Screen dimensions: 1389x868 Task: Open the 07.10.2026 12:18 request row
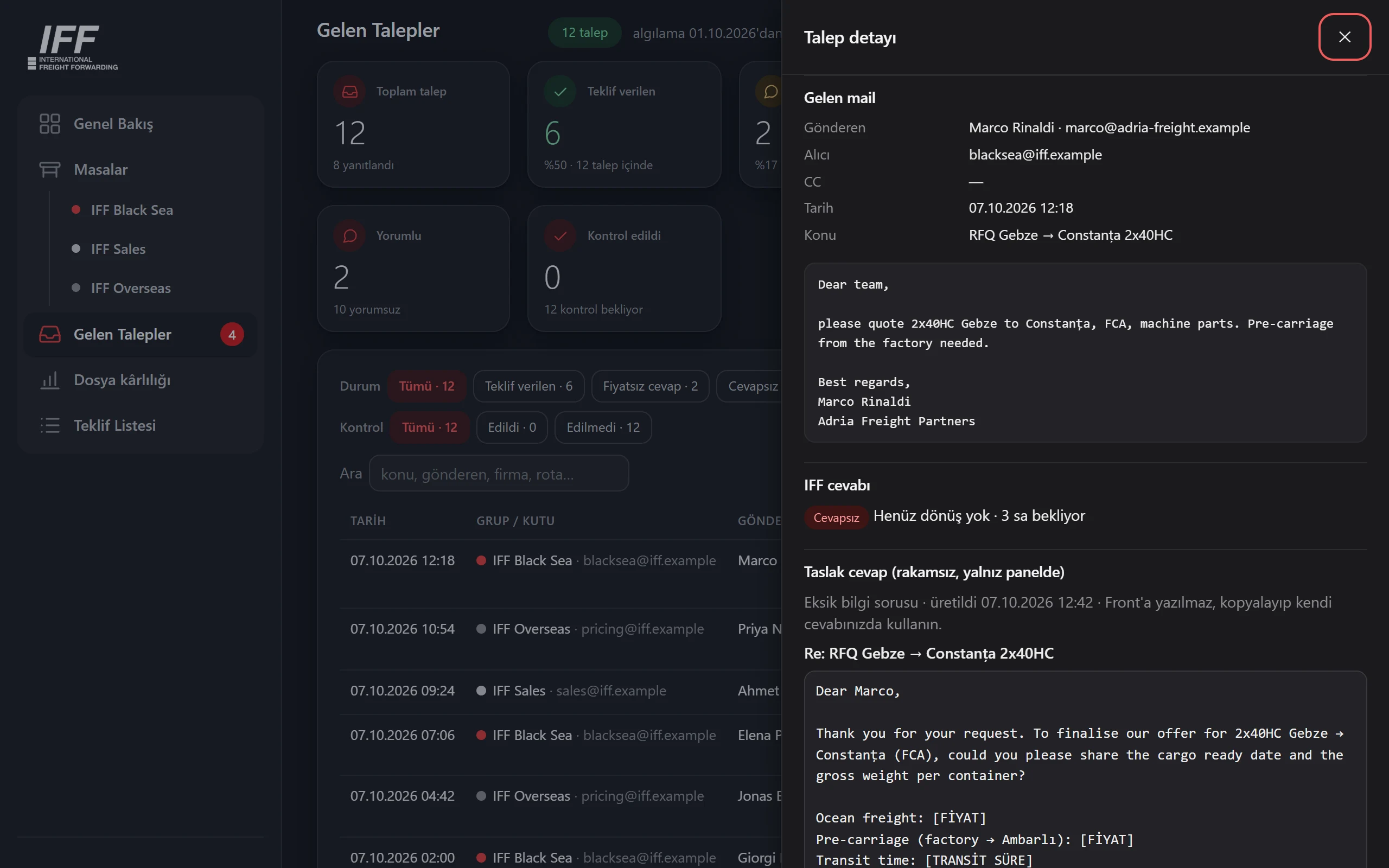click(x=560, y=573)
